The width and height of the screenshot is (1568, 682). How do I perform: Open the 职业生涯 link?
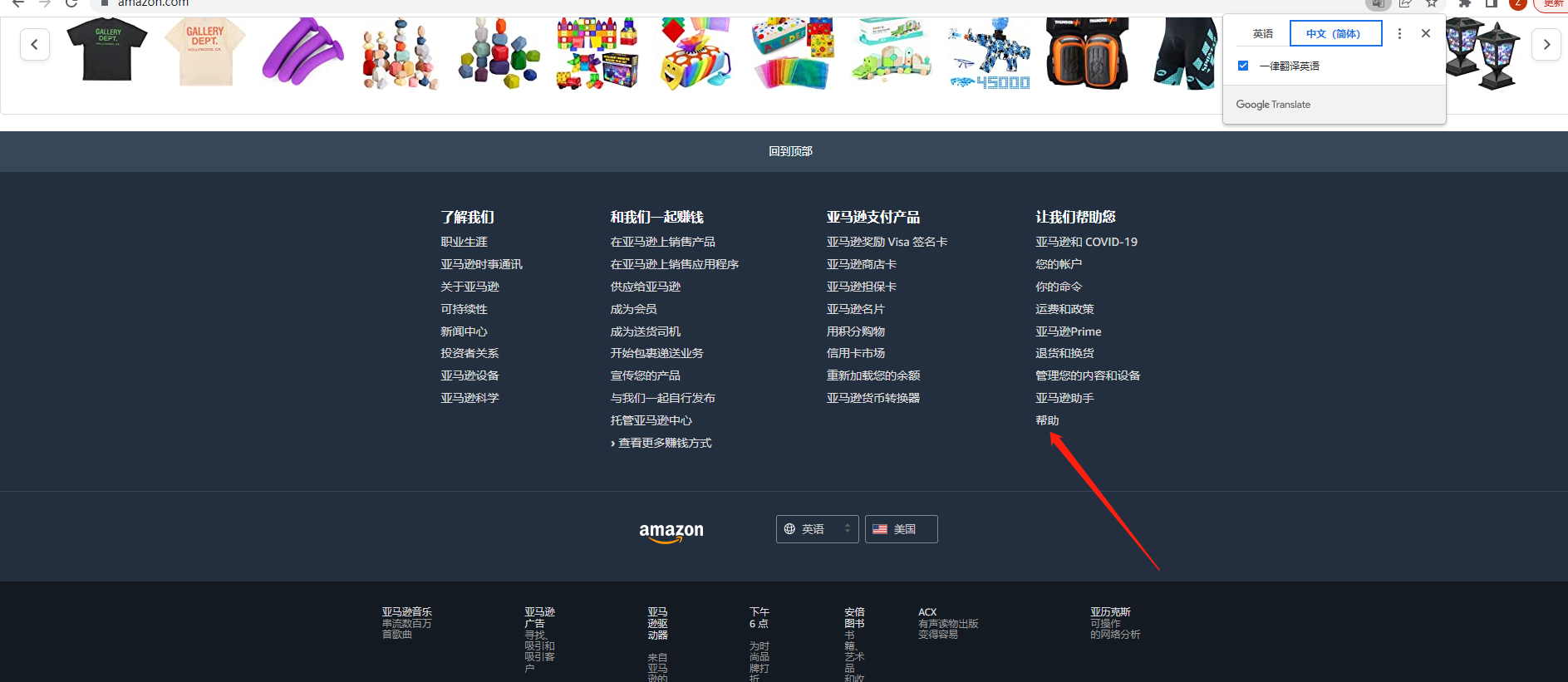pyautogui.click(x=464, y=242)
